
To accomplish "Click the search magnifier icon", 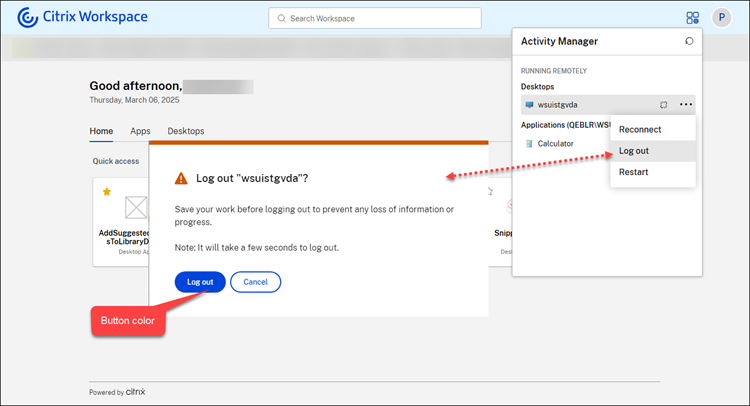I will click(282, 19).
